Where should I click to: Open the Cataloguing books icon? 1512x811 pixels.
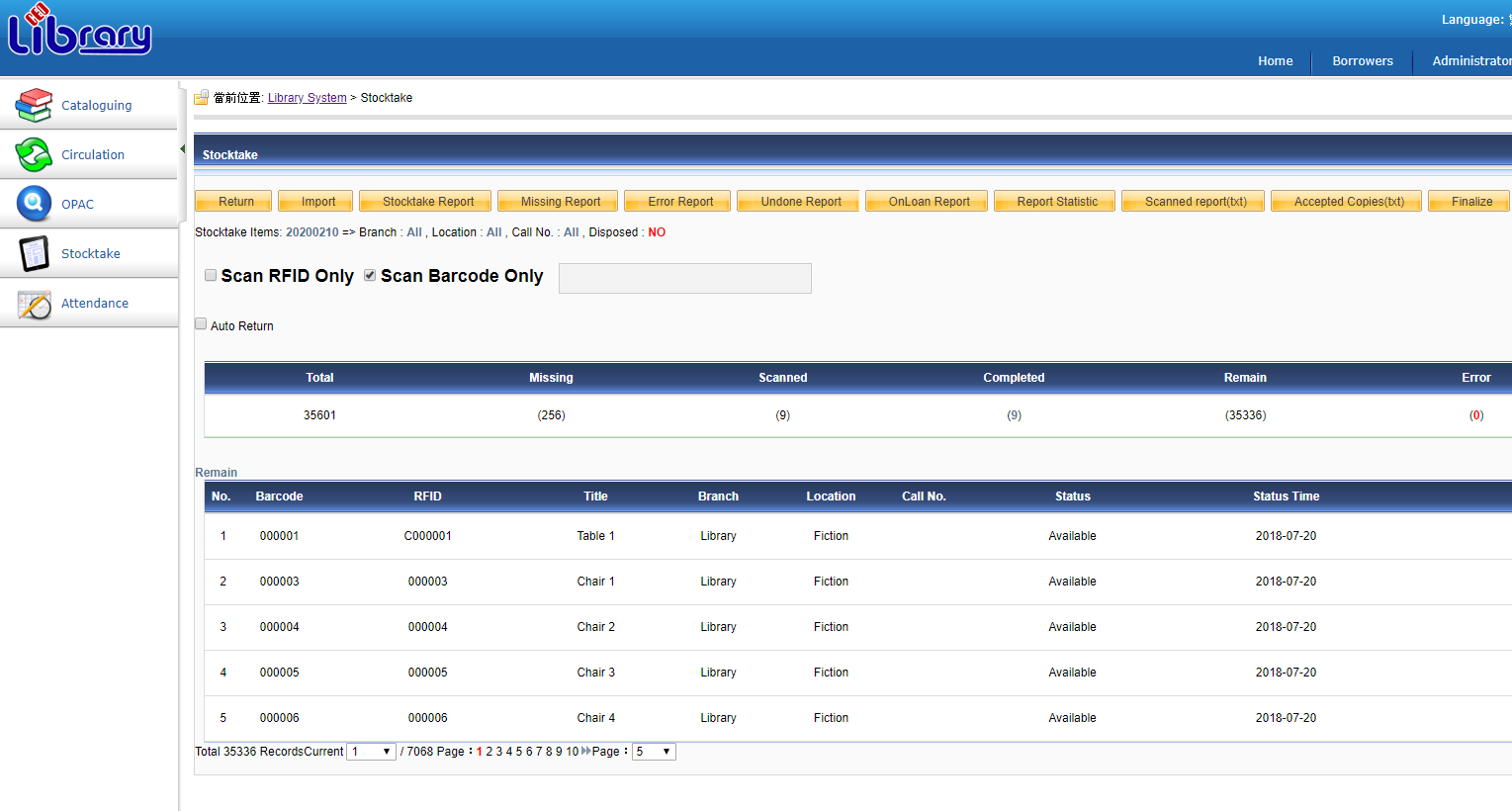[34, 105]
